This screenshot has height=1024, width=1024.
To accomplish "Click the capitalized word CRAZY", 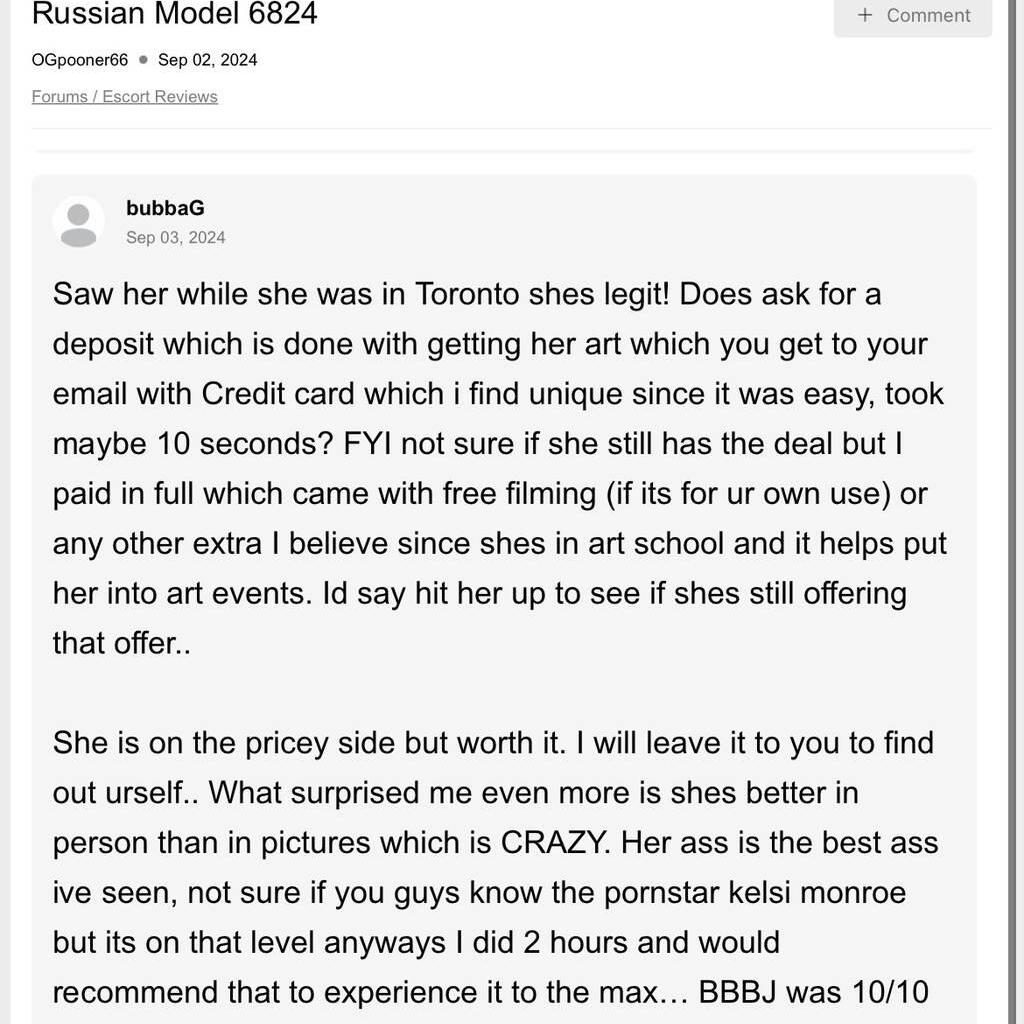I will click(x=553, y=842).
